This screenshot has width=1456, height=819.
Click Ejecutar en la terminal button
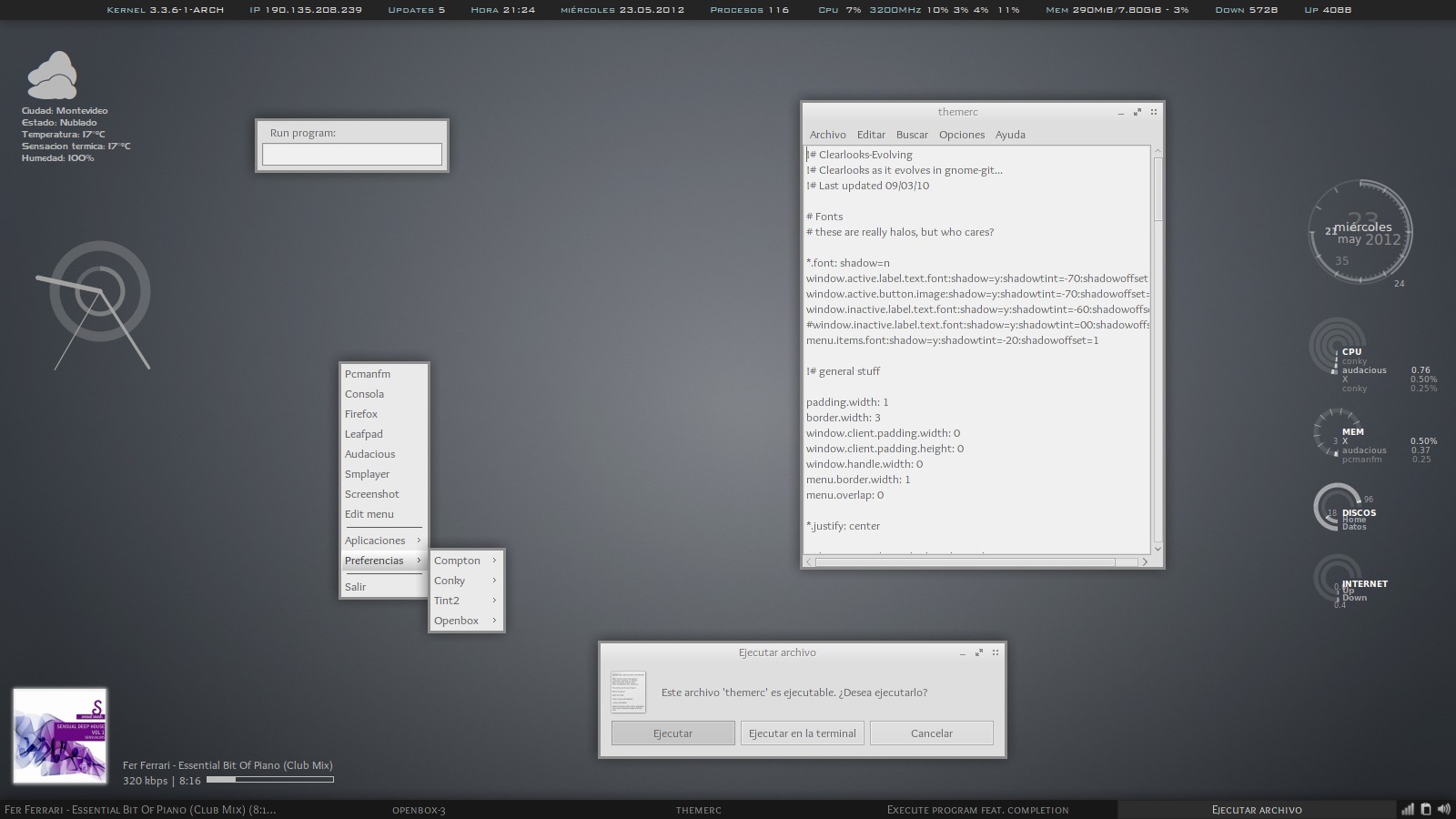tap(803, 733)
